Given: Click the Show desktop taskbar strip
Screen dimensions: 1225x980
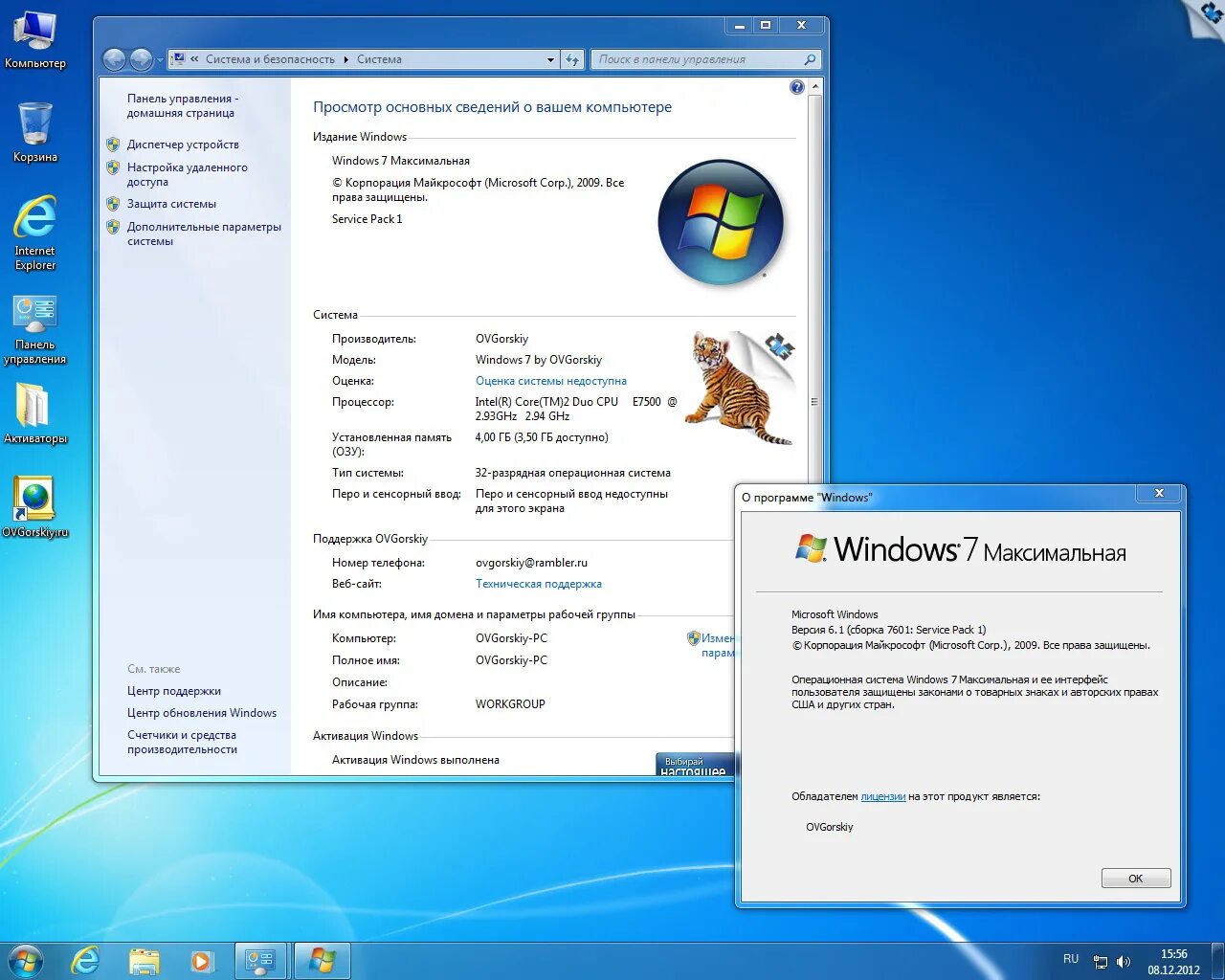Looking at the screenshot, I should click(x=1217, y=961).
